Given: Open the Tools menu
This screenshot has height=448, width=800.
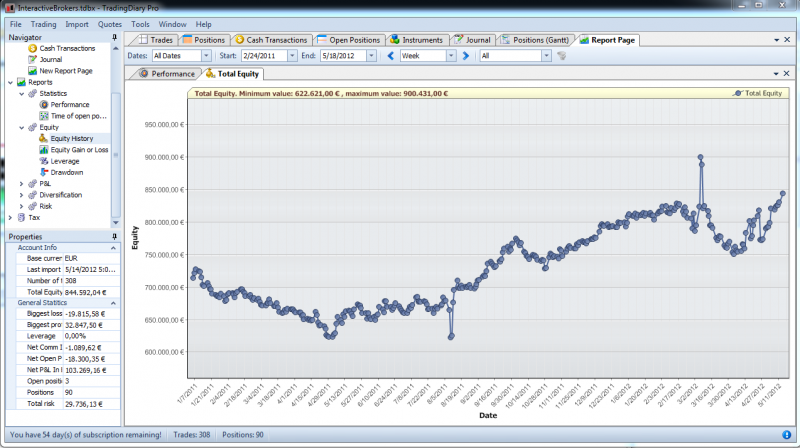Looking at the screenshot, I should [x=140, y=24].
